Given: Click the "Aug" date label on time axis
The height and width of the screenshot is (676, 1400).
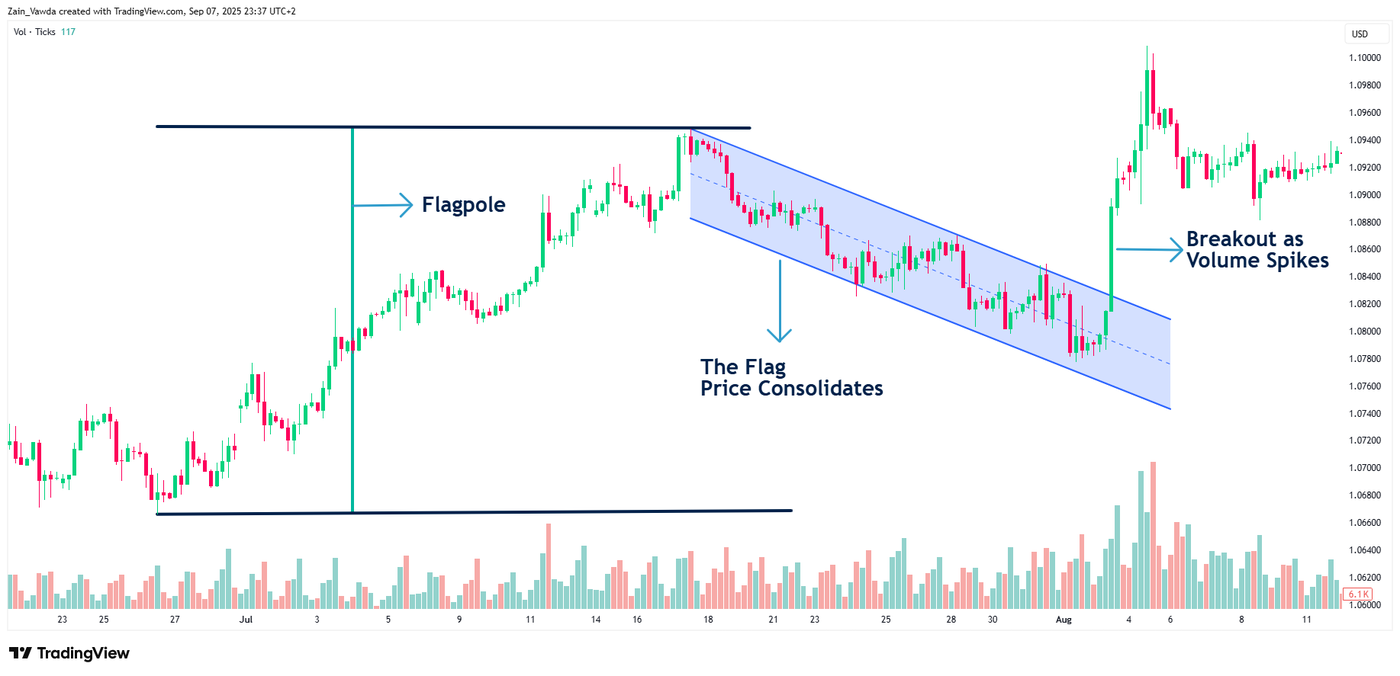Looking at the screenshot, I should [x=1063, y=620].
